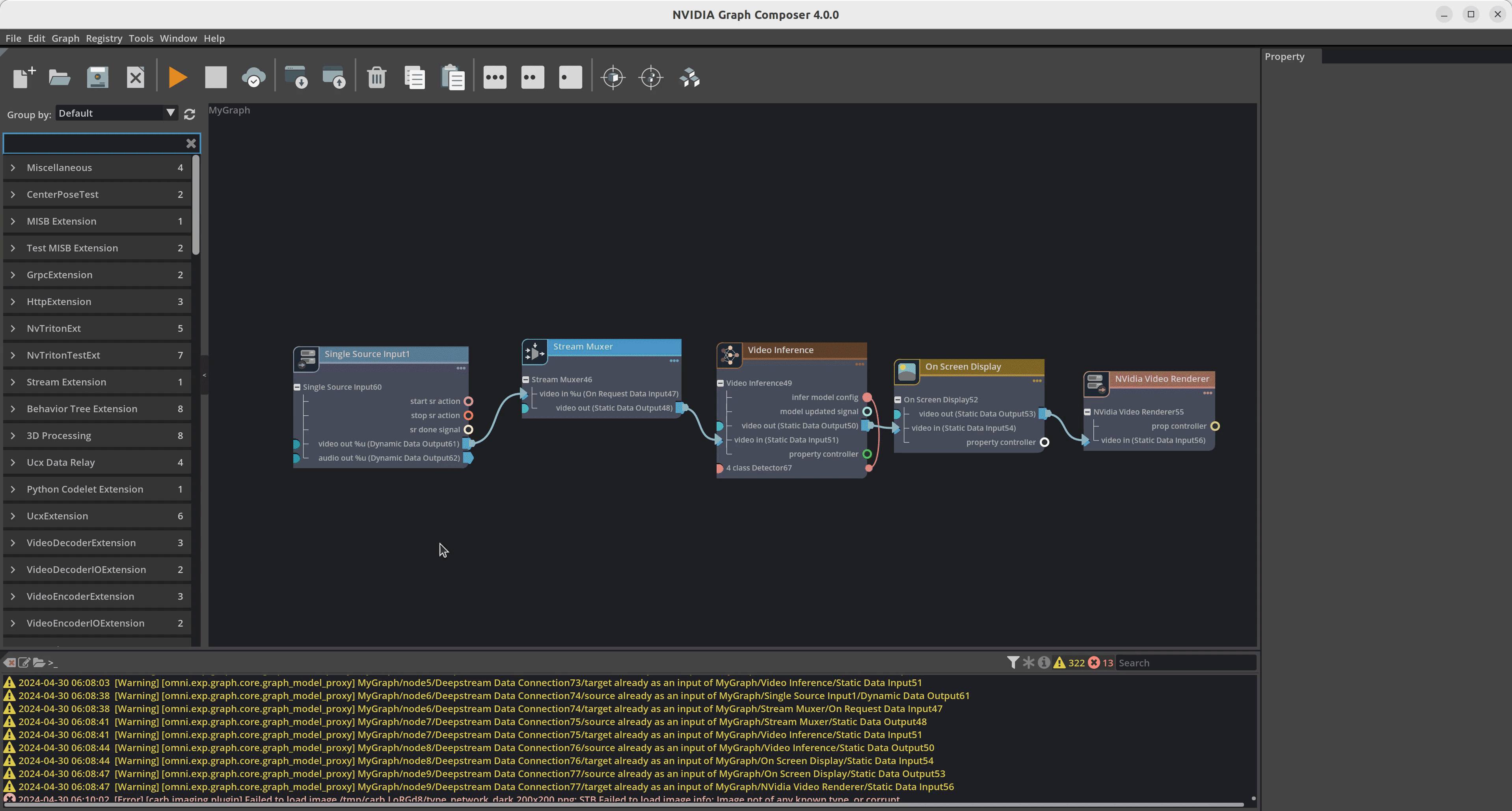
Task: Click the auto-layout cubes icon
Action: (x=690, y=78)
